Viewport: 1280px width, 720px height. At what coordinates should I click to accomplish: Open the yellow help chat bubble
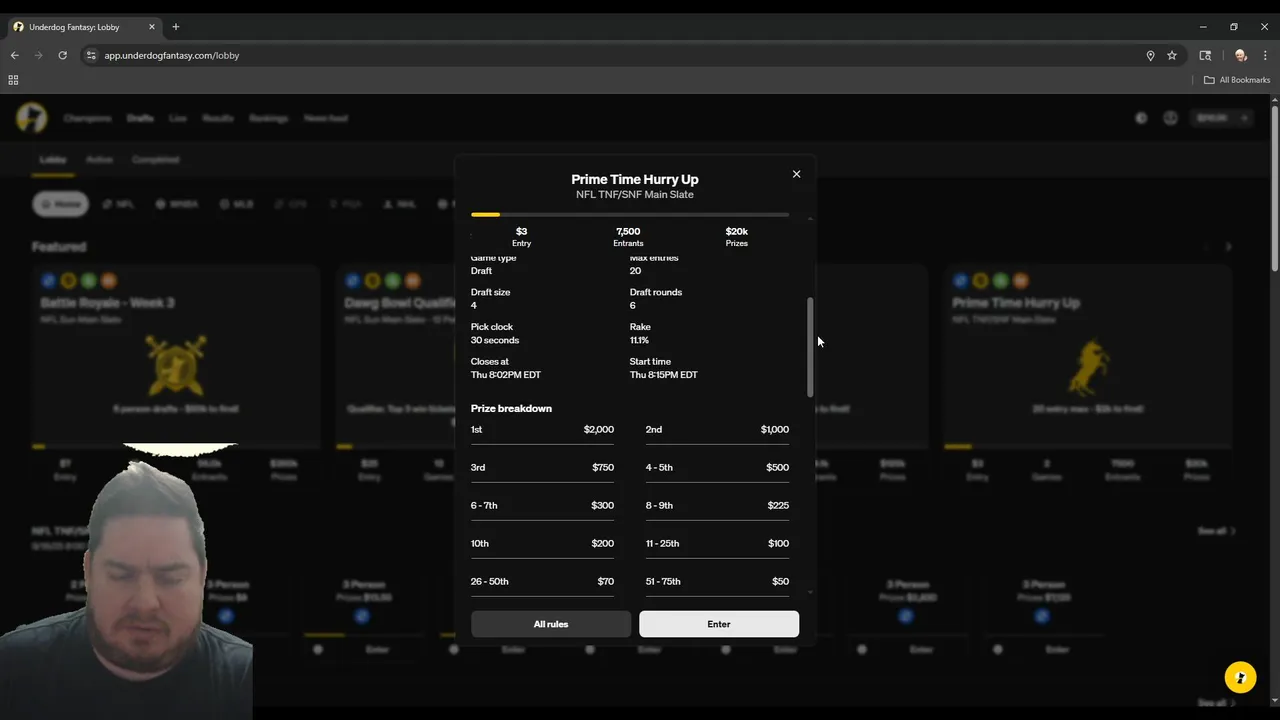1240,677
